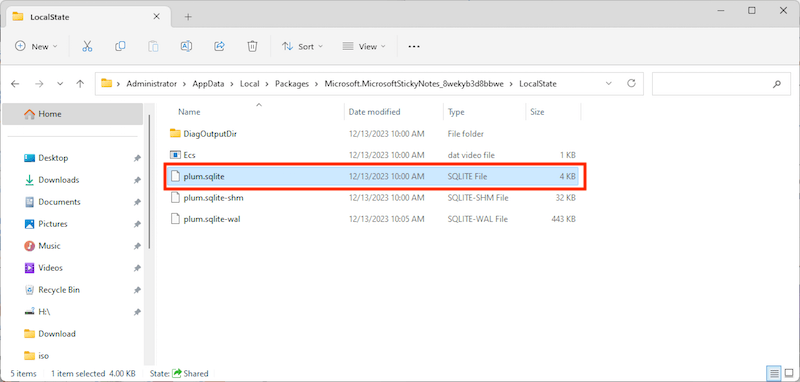The image size is (800, 382).
Task: Open the See more ellipsis menu
Action: (414, 46)
